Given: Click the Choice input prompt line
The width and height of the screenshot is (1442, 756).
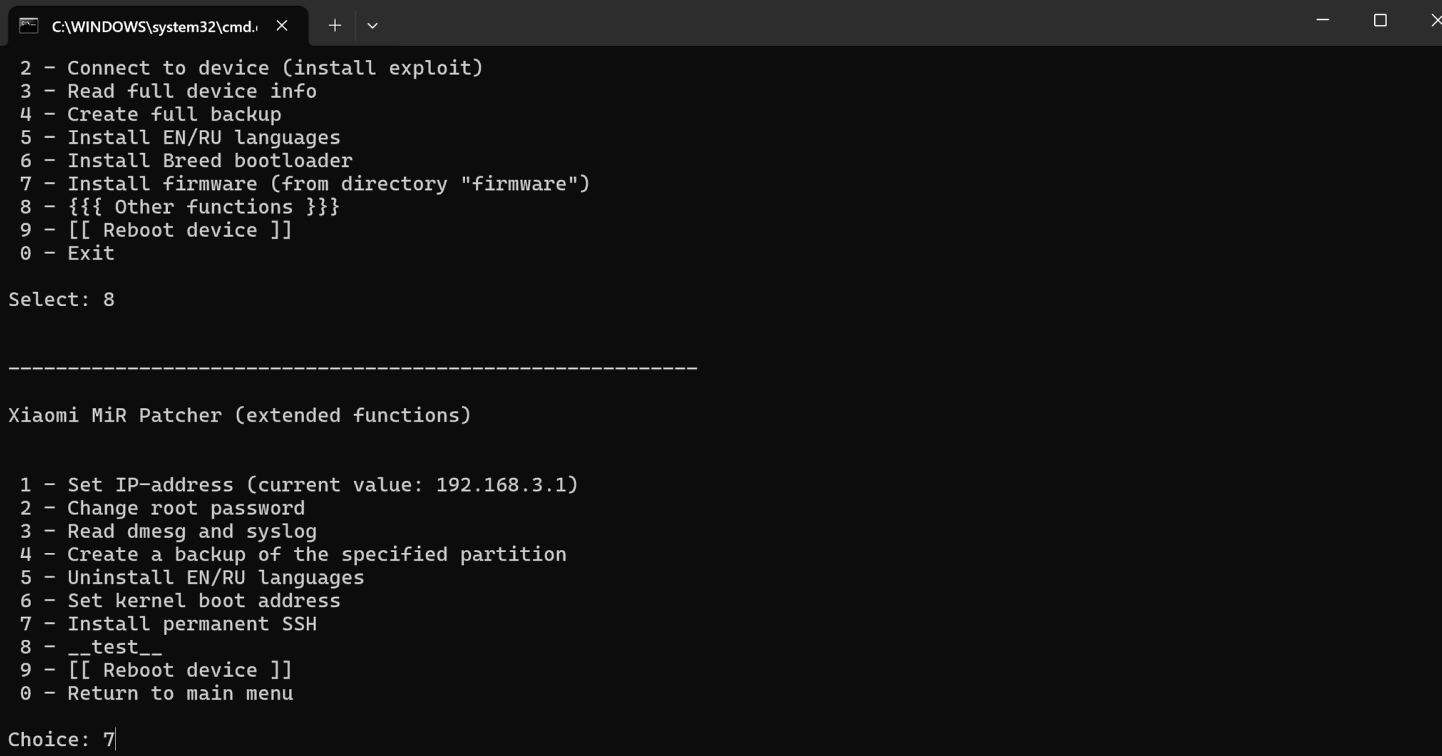Looking at the screenshot, I should (62, 740).
